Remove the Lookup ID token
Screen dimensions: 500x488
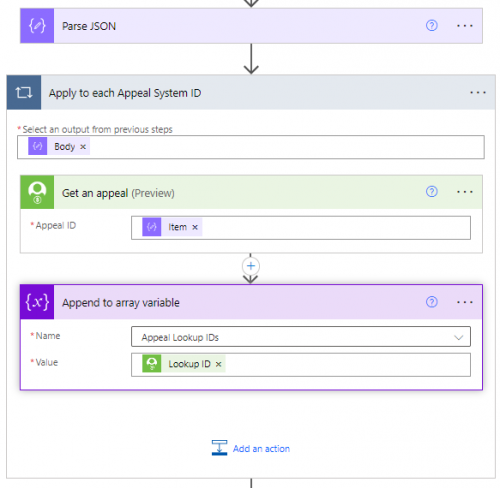click(x=218, y=364)
